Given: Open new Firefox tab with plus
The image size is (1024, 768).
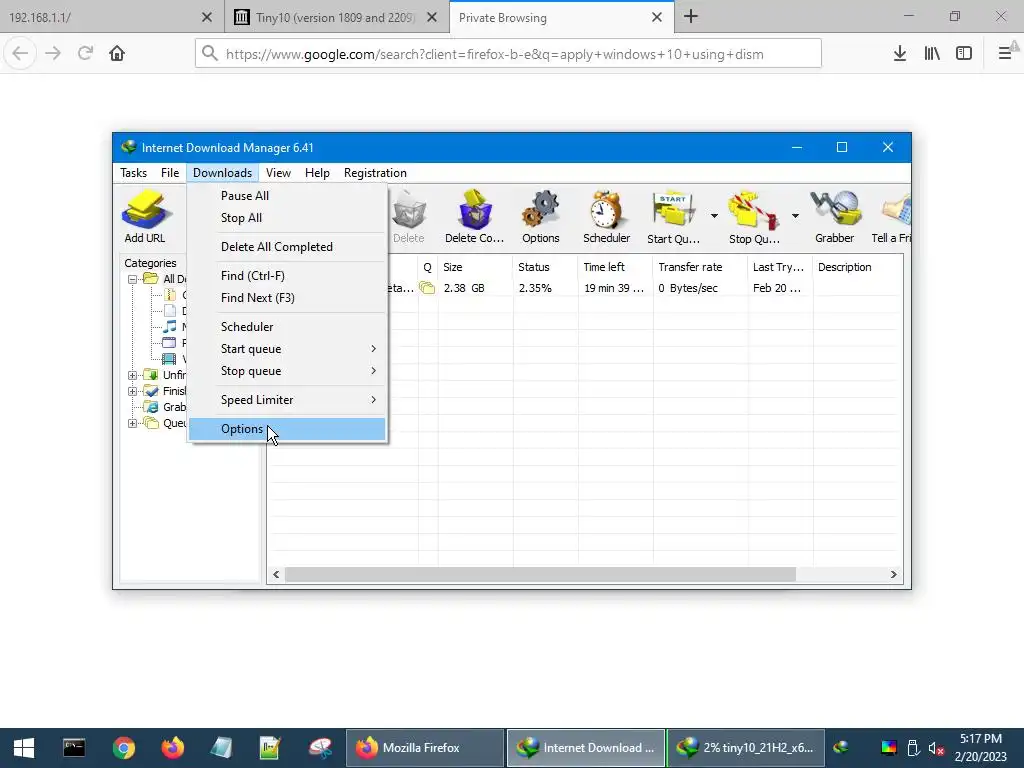Looking at the screenshot, I should click(691, 17).
